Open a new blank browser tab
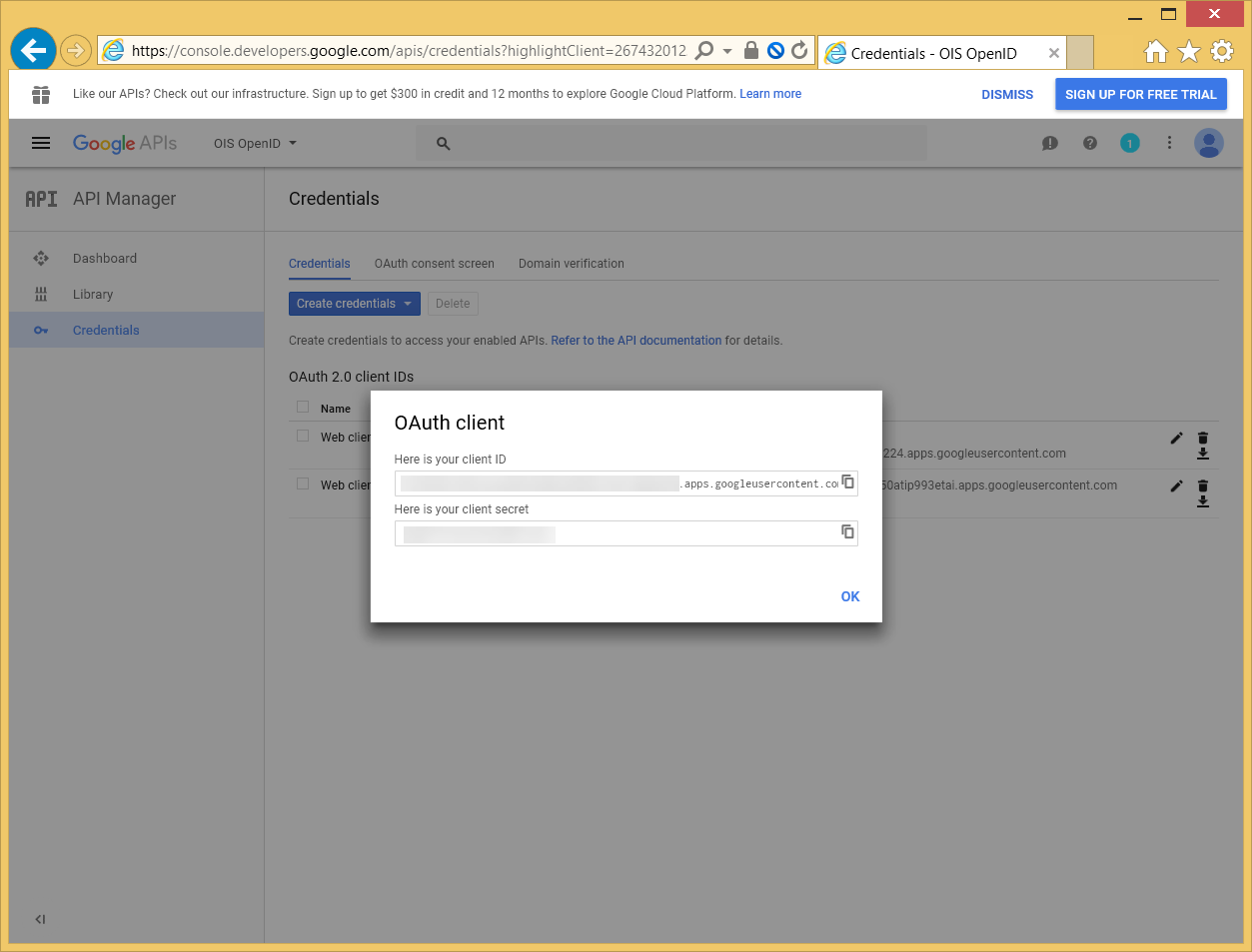This screenshot has width=1252, height=952. coord(1080,53)
